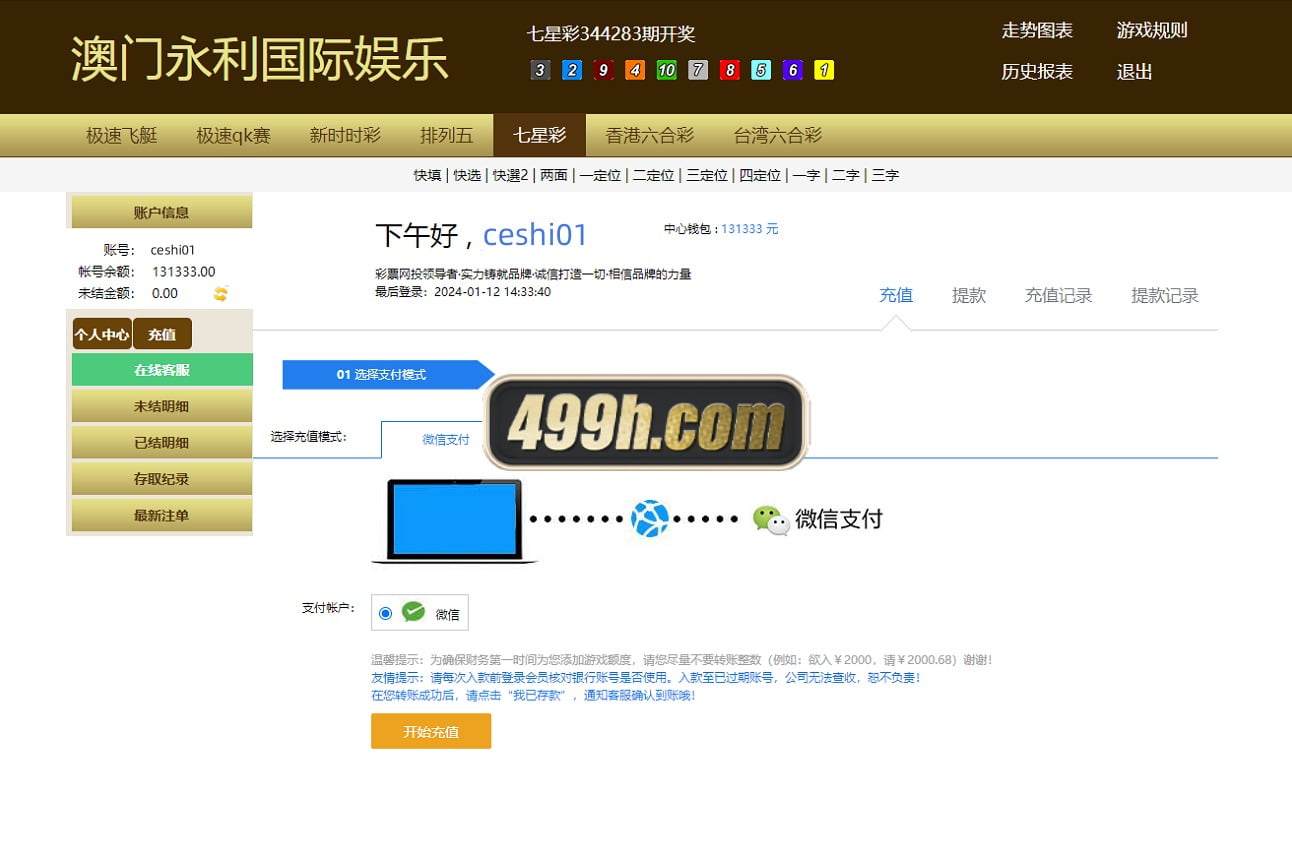Open 未结明细 unsettled details
Image resolution: width=1292 pixels, height=842 pixels.
pyautogui.click(x=162, y=406)
